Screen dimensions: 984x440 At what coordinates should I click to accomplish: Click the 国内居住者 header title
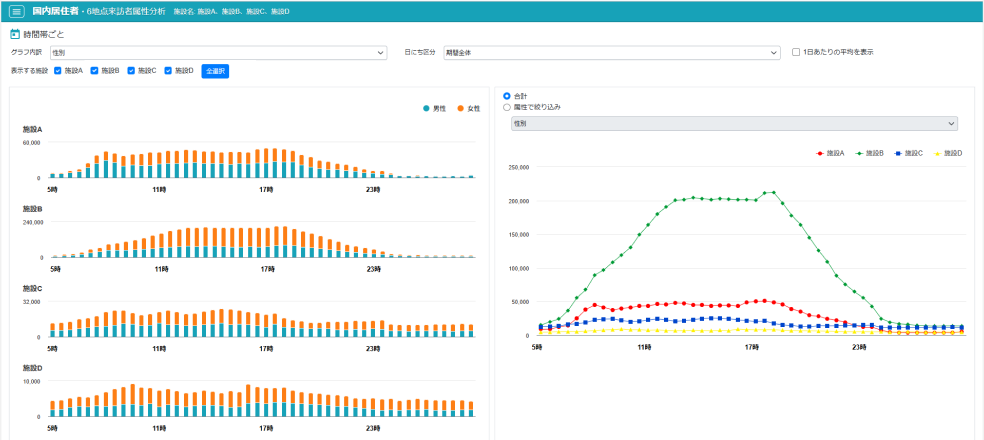tap(59, 11)
